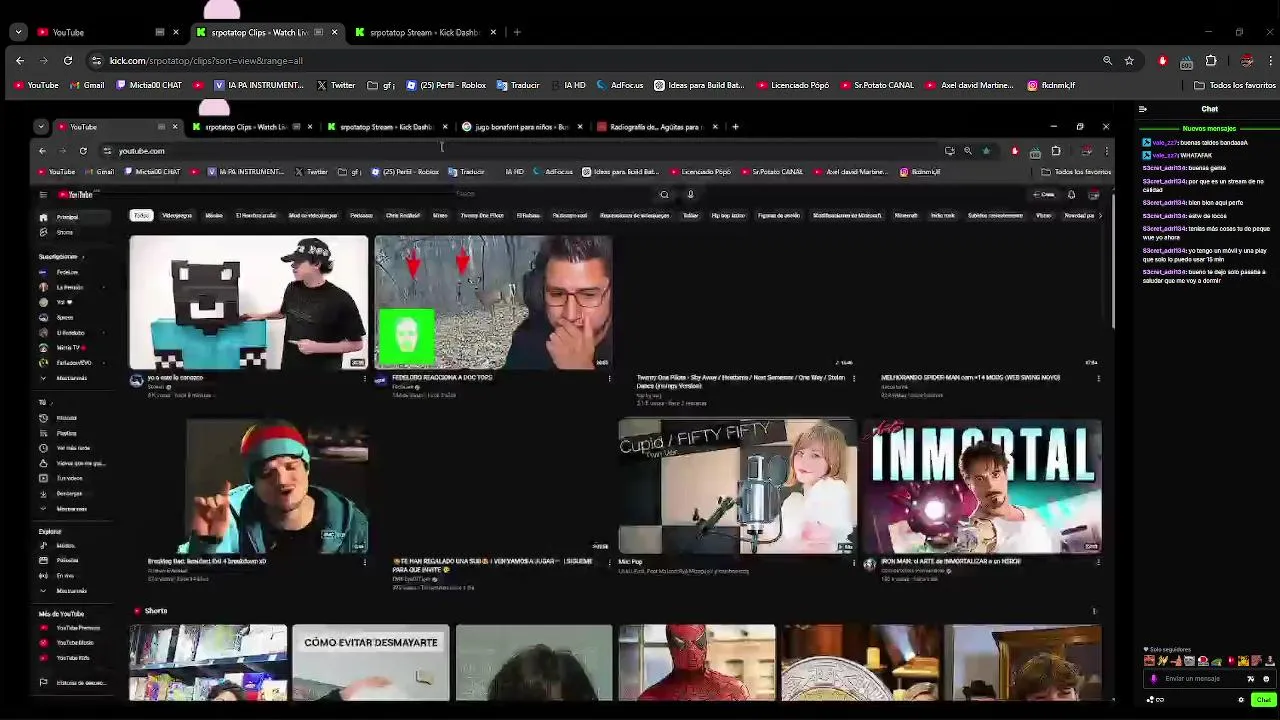Insert the grey cat emote in the quick emote row
Screen dimensions: 1280x720
point(1190,660)
